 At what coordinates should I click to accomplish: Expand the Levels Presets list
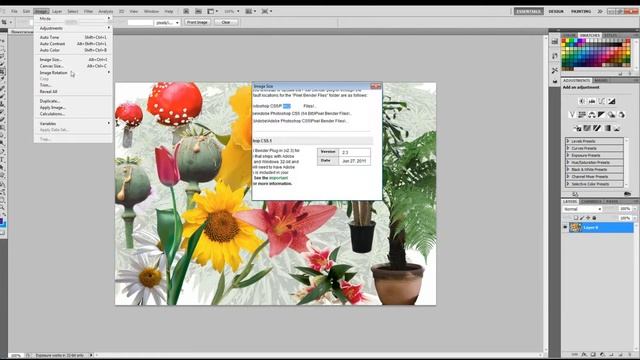pyautogui.click(x=568, y=141)
